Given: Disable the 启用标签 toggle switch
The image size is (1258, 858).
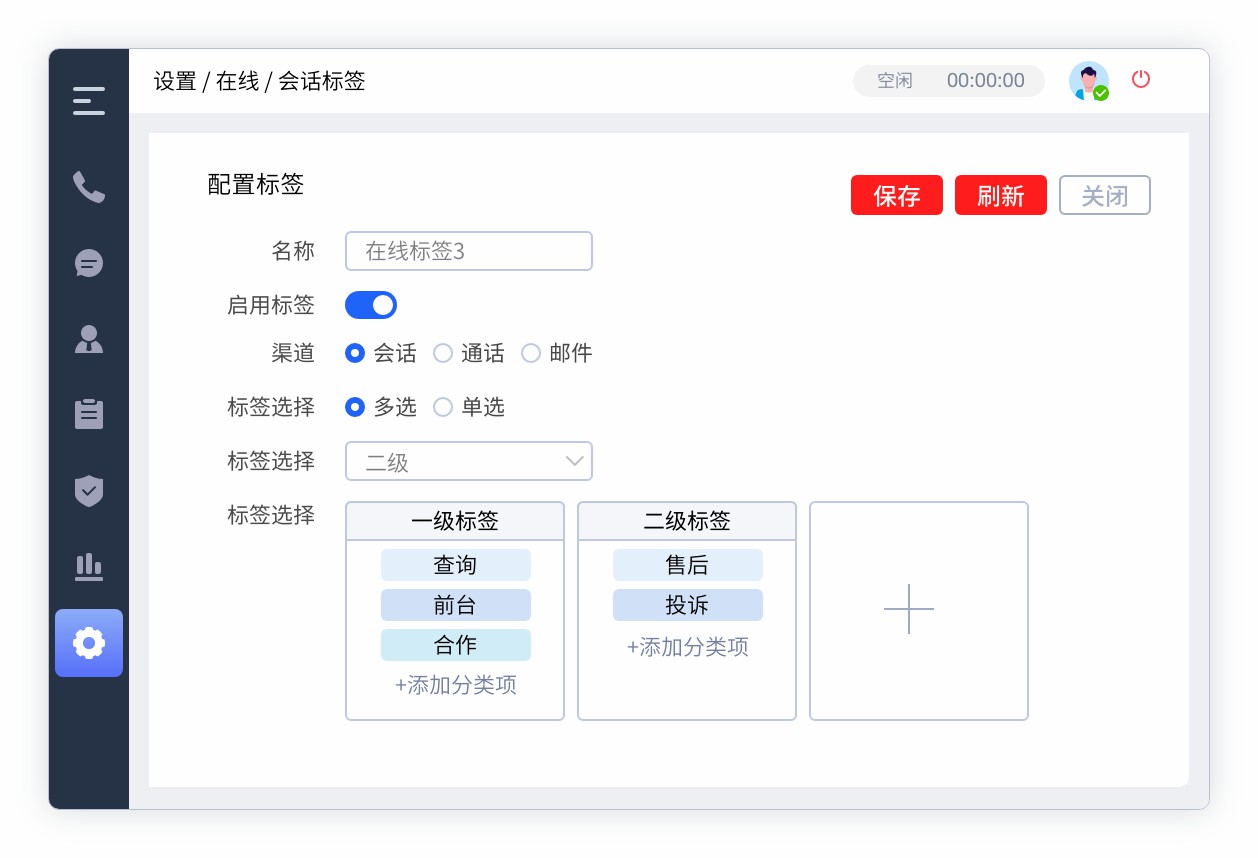Looking at the screenshot, I should pos(371,305).
